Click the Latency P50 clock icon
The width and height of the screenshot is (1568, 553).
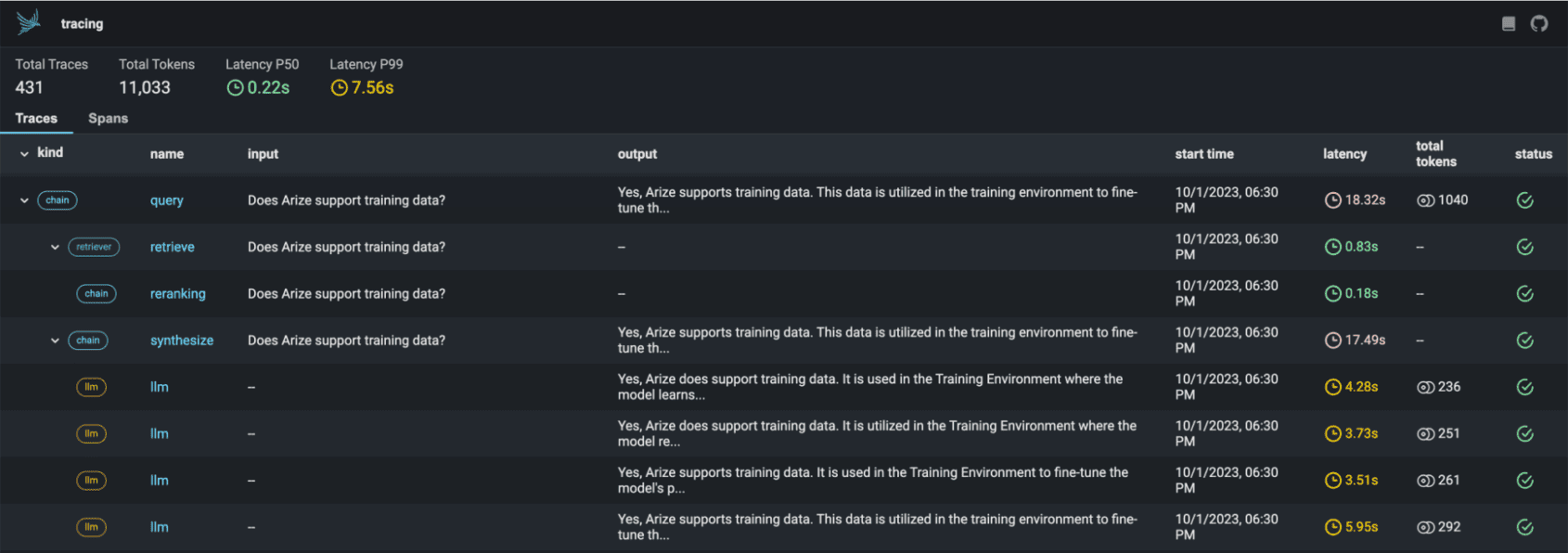(x=236, y=88)
